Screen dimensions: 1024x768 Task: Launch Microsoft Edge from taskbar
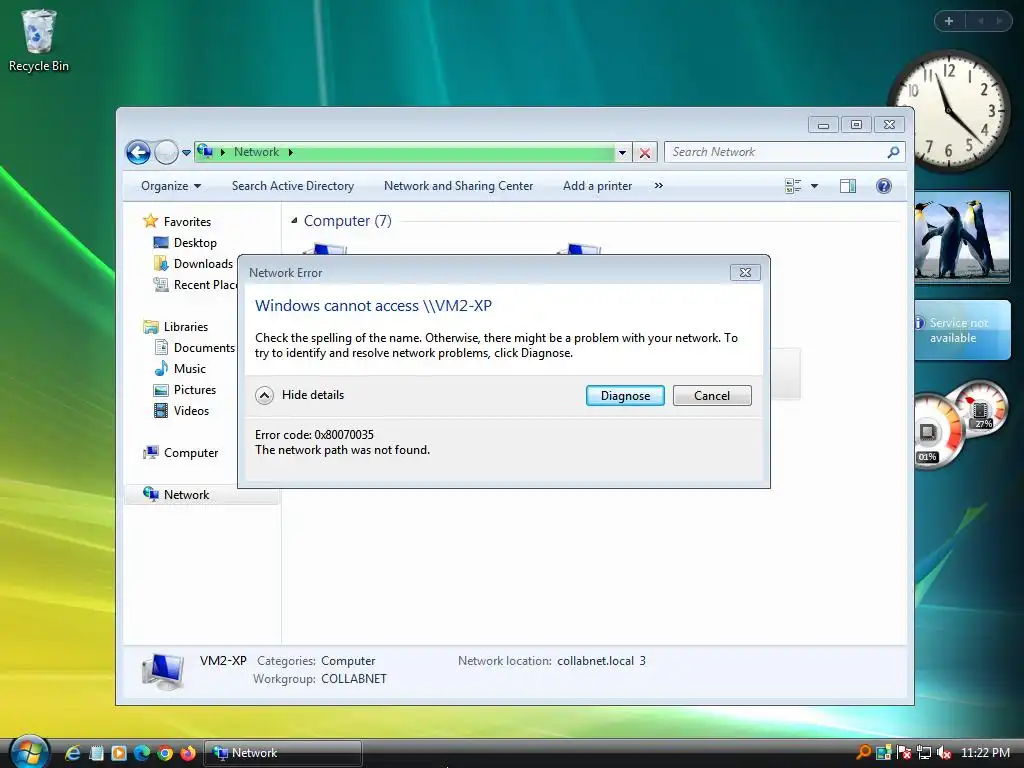pos(142,753)
